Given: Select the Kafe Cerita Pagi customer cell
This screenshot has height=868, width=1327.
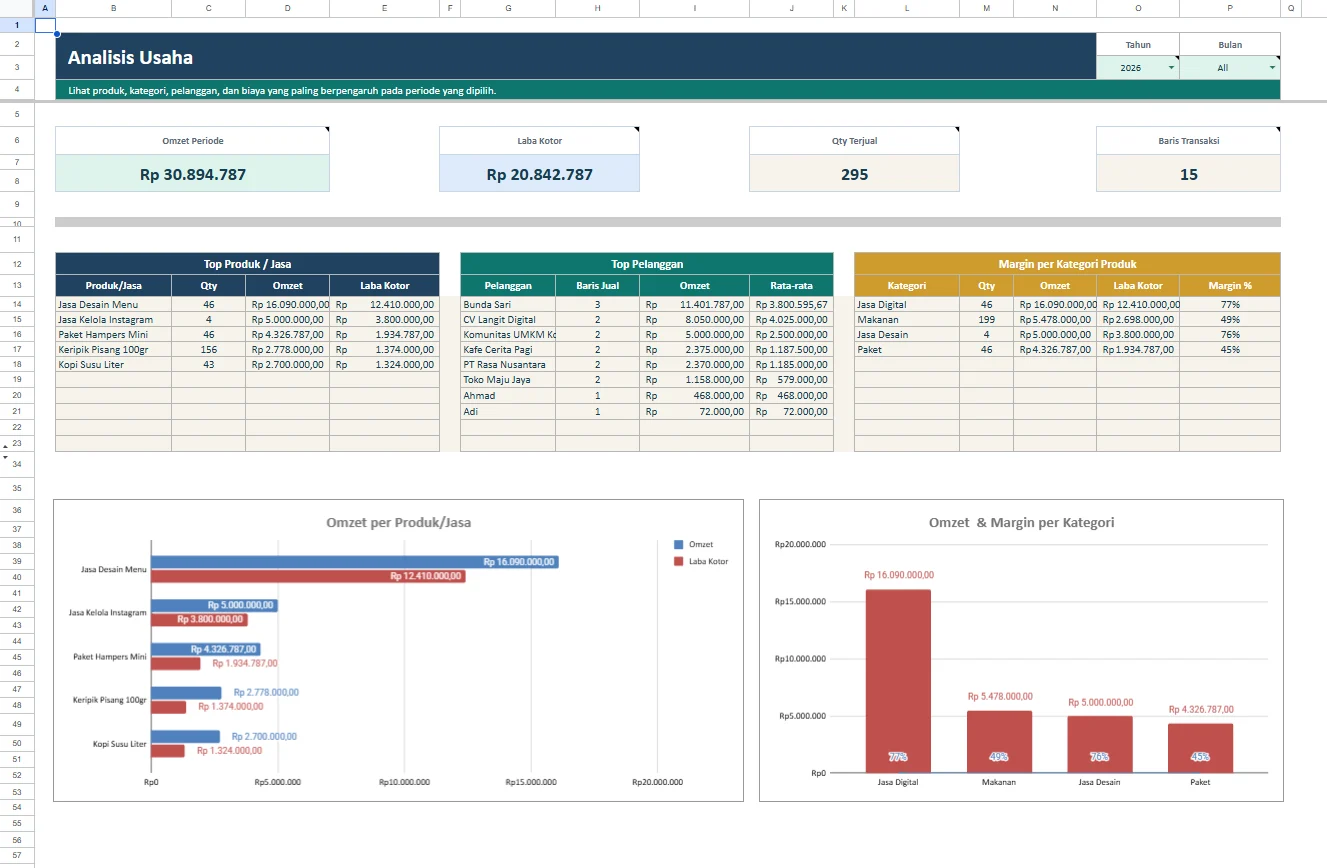Looking at the screenshot, I should point(508,349).
